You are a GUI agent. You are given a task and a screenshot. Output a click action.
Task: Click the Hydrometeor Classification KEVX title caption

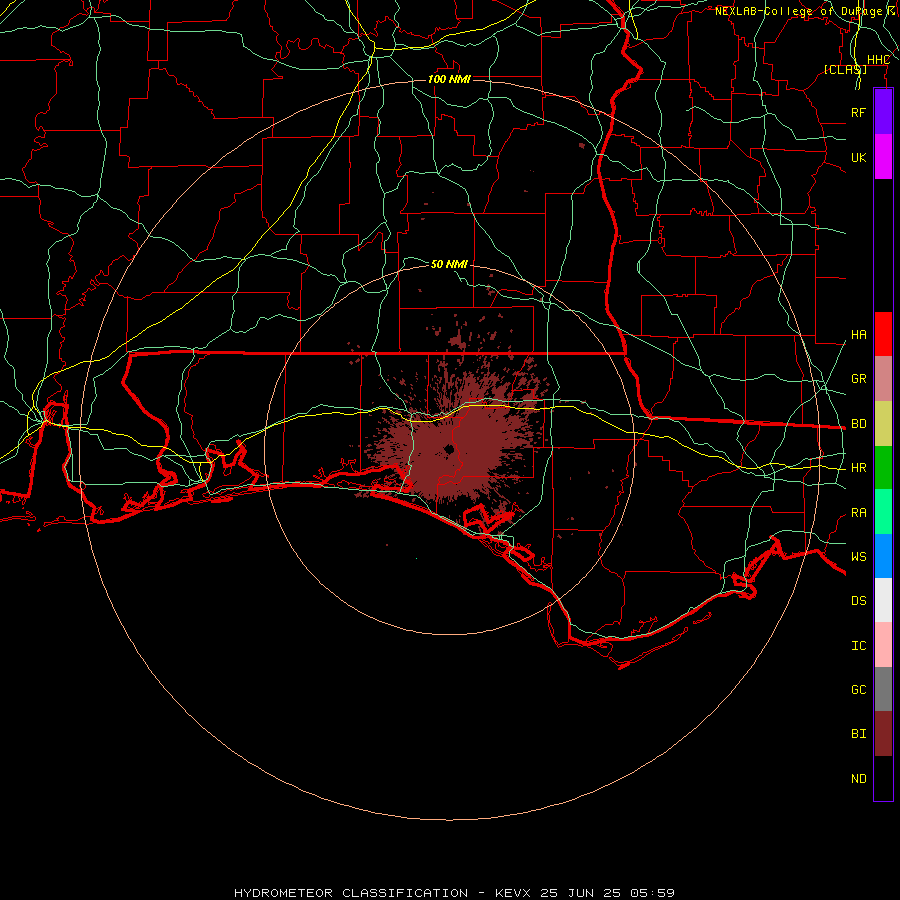454,893
